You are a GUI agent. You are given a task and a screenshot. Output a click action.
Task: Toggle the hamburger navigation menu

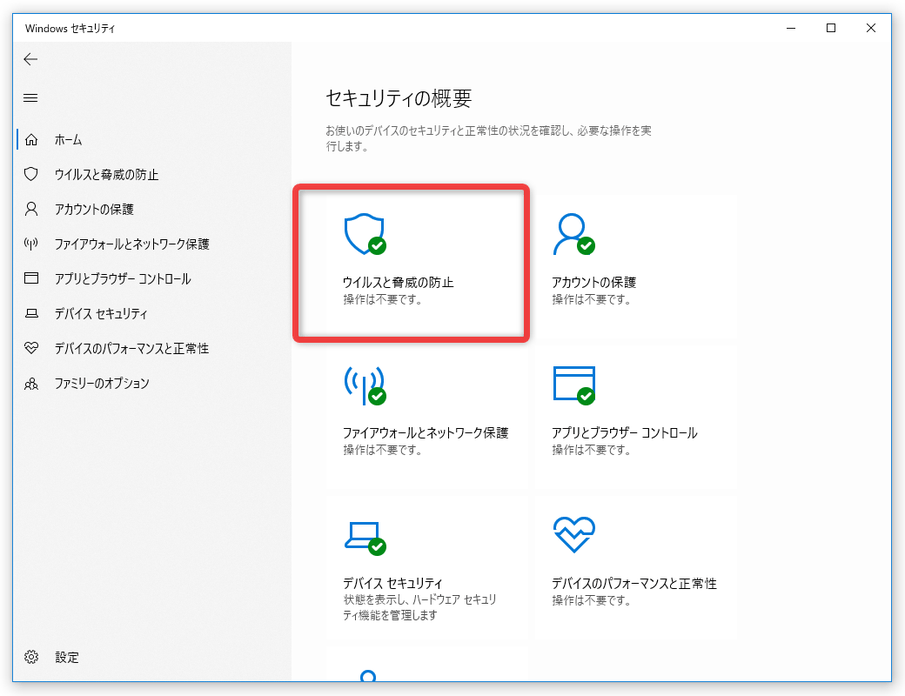[x=31, y=98]
